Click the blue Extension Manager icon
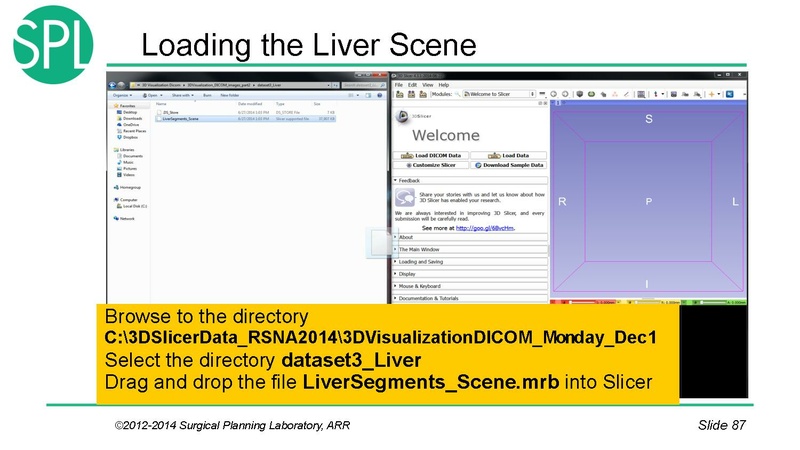This screenshot has height=450, width=800. [x=730, y=94]
